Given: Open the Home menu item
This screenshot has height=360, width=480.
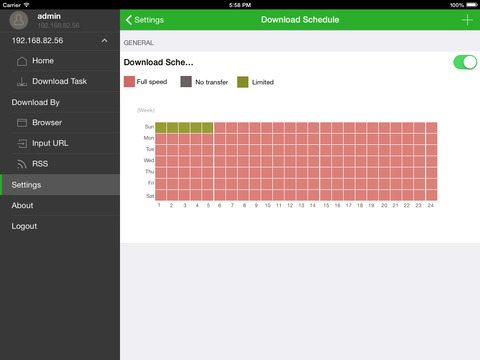Looking at the screenshot, I should click(x=60, y=61).
